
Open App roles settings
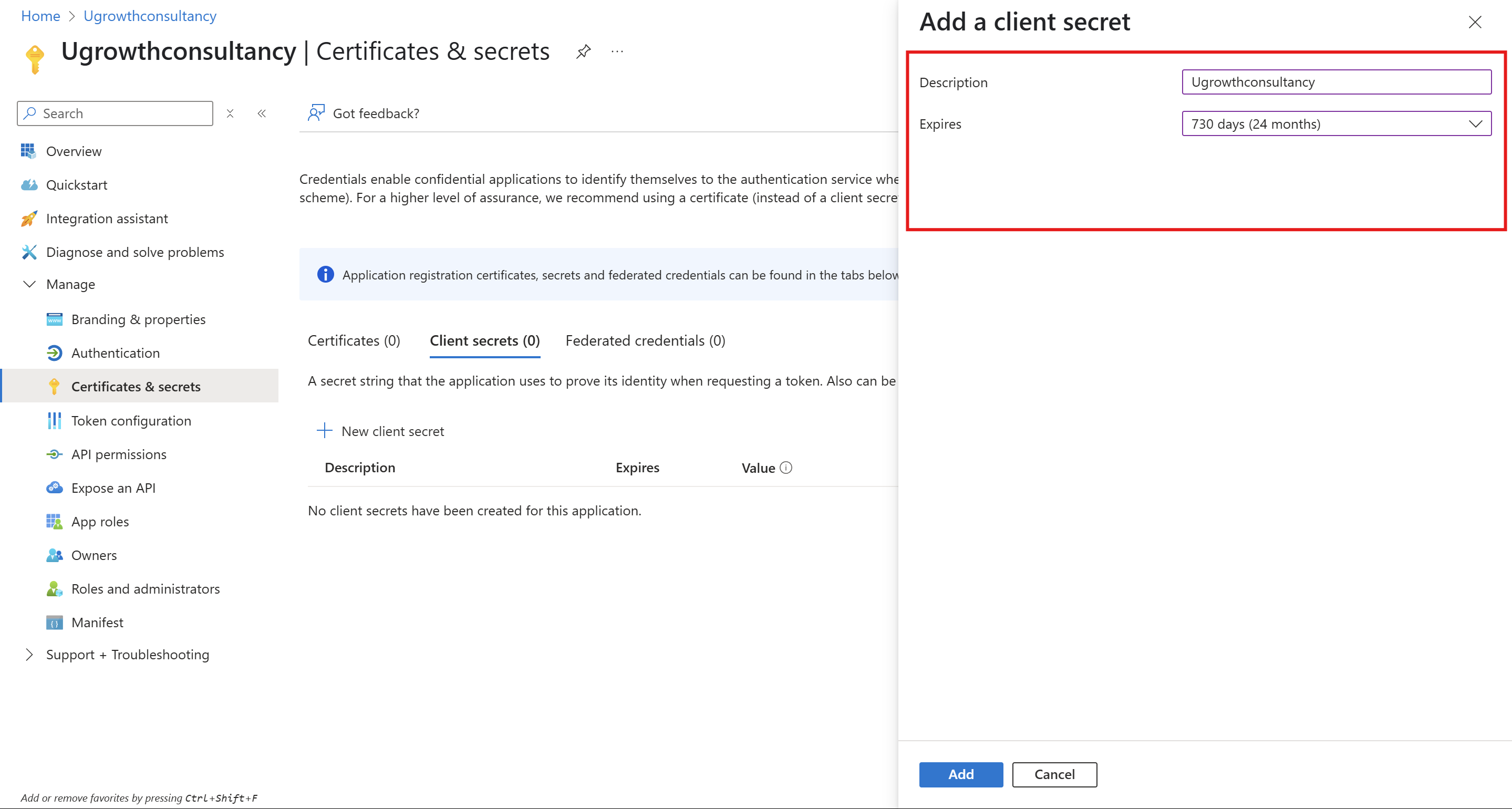pyautogui.click(x=100, y=521)
